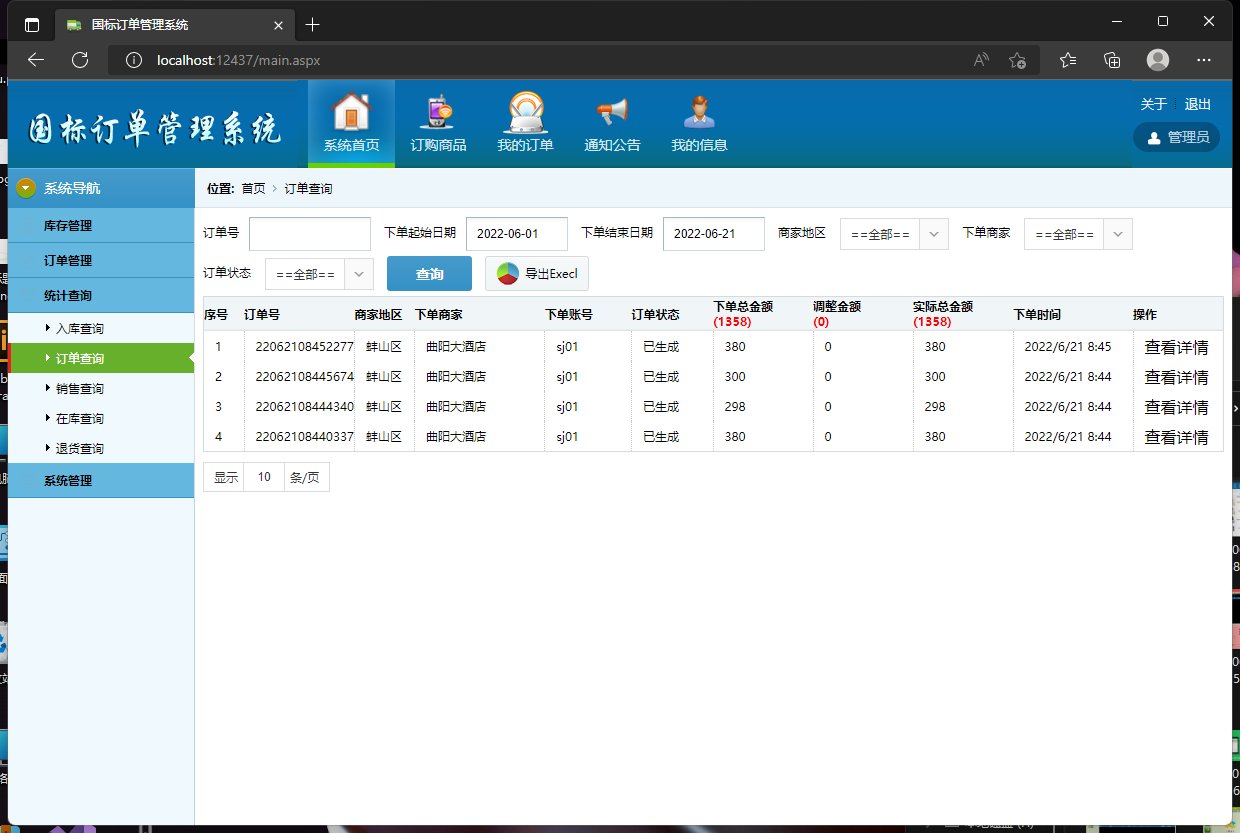
Task: Click the tab actions menu icon
Action: (32, 24)
